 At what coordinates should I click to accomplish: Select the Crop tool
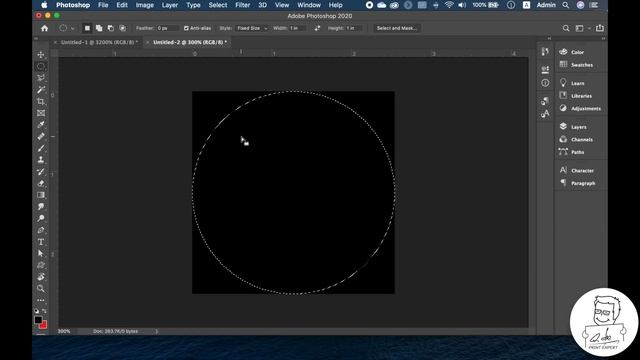coord(41,101)
